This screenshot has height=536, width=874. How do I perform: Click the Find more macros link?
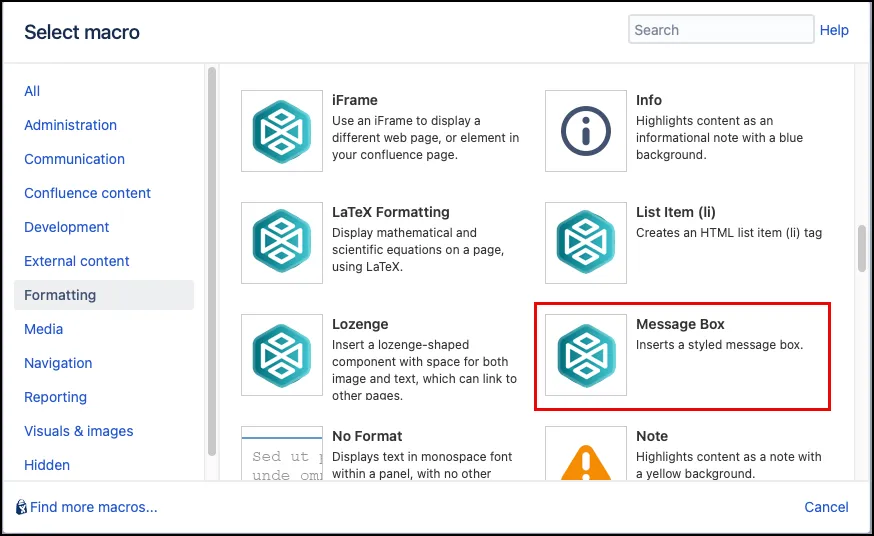pyautogui.click(x=94, y=507)
